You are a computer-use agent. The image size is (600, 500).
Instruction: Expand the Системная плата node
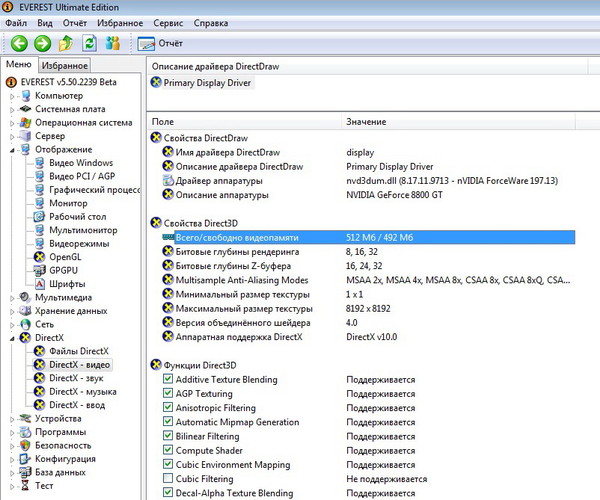12,109
